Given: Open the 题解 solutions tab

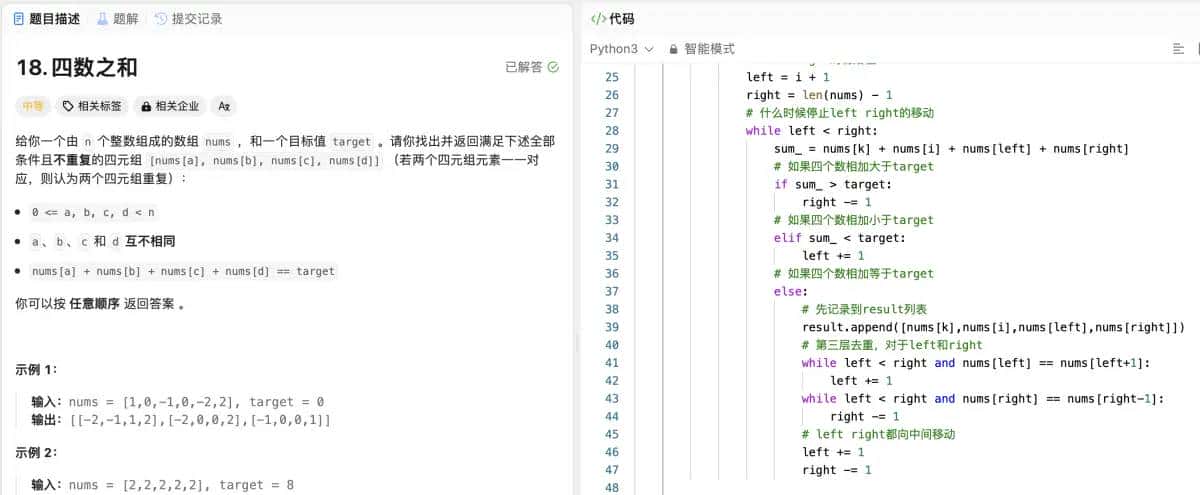Looking at the screenshot, I should (x=118, y=18).
